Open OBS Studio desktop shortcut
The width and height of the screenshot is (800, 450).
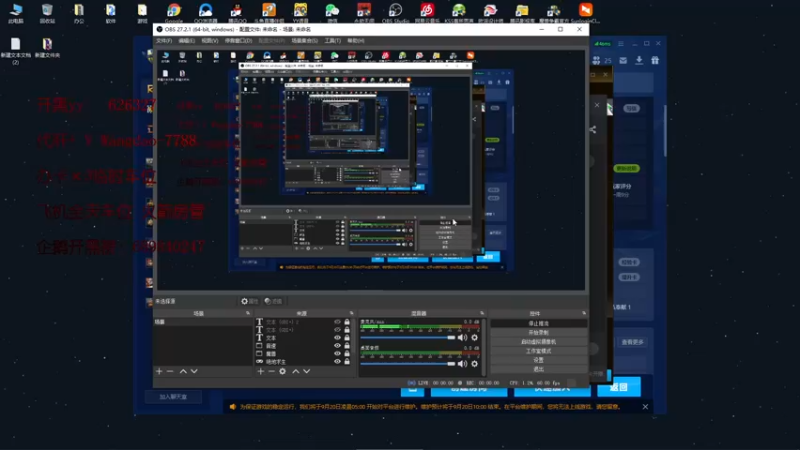tap(395, 13)
